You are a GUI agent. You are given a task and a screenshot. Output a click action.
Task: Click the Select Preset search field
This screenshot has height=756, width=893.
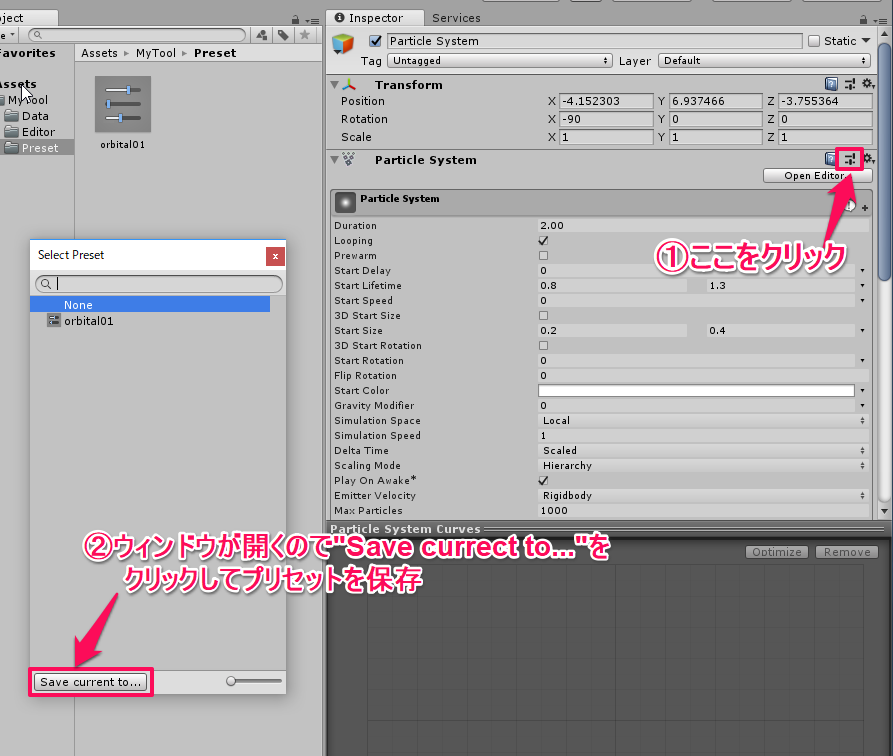coord(159,284)
